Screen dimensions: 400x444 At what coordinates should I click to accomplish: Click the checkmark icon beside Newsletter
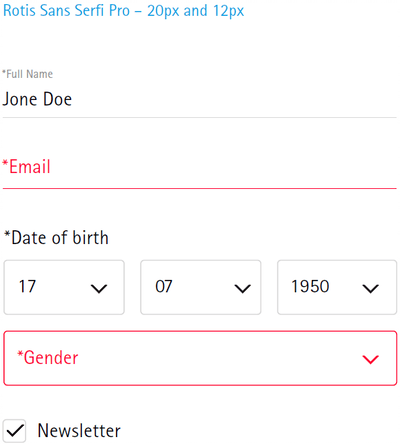coord(15,430)
